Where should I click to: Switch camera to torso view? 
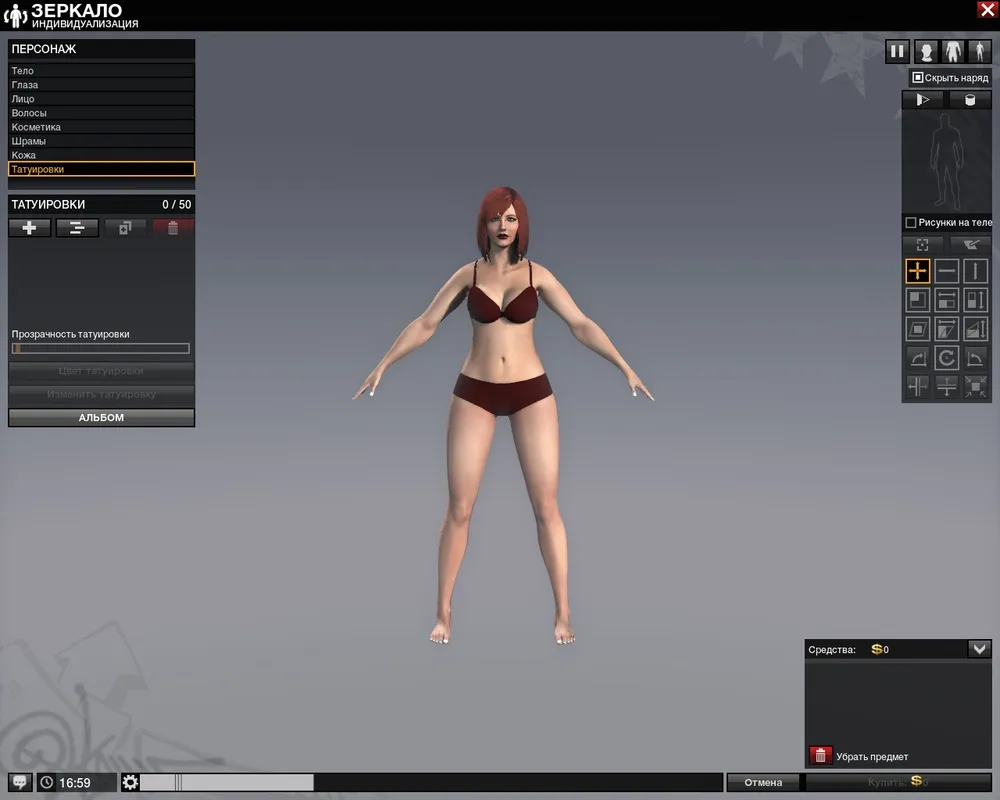click(x=953, y=51)
